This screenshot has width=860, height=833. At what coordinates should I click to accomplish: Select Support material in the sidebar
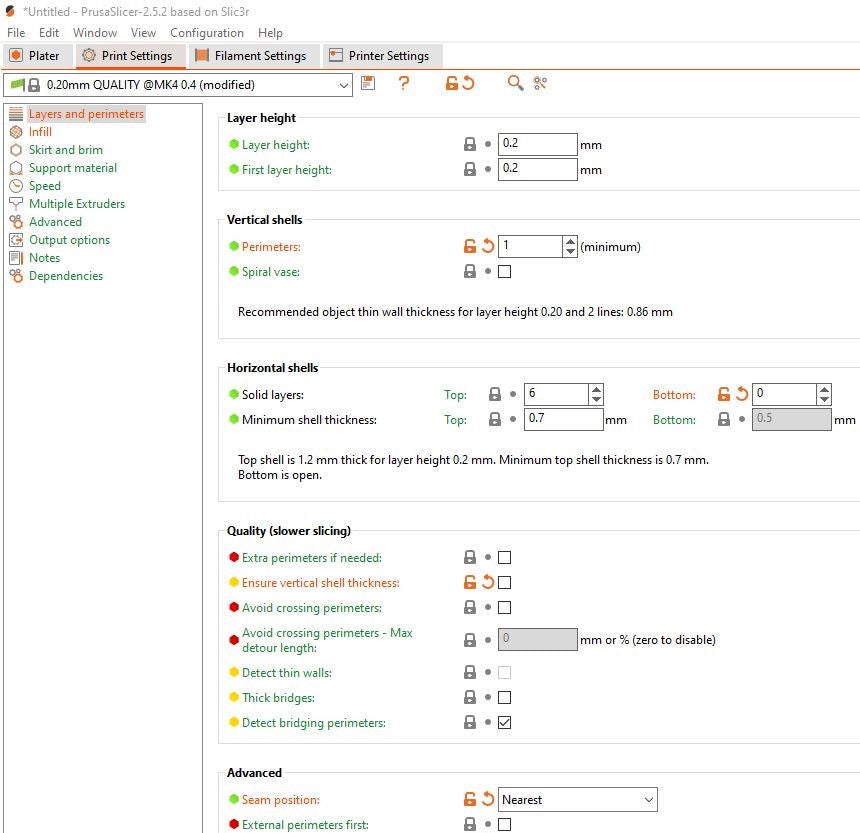click(73, 168)
